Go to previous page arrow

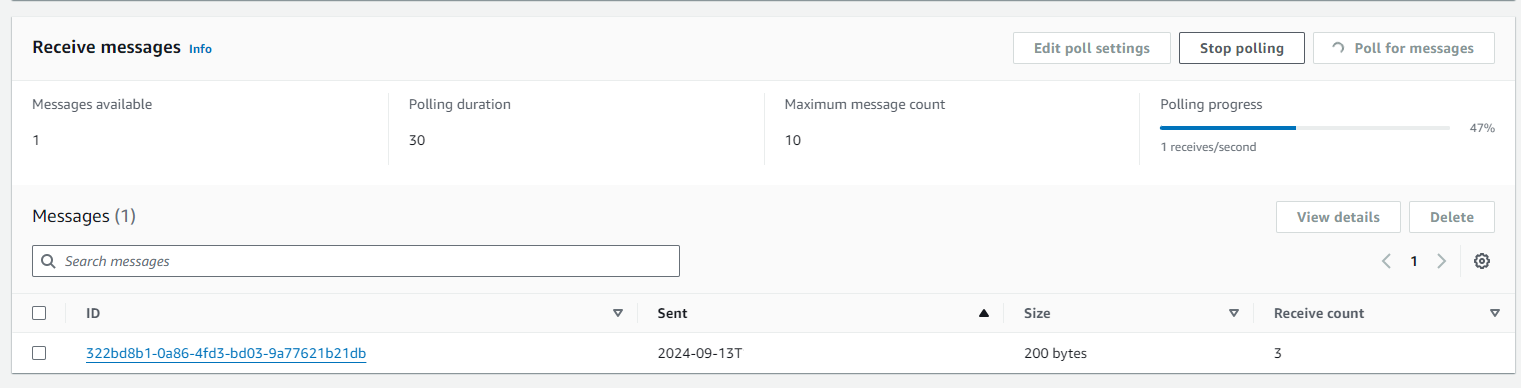tap(1387, 261)
